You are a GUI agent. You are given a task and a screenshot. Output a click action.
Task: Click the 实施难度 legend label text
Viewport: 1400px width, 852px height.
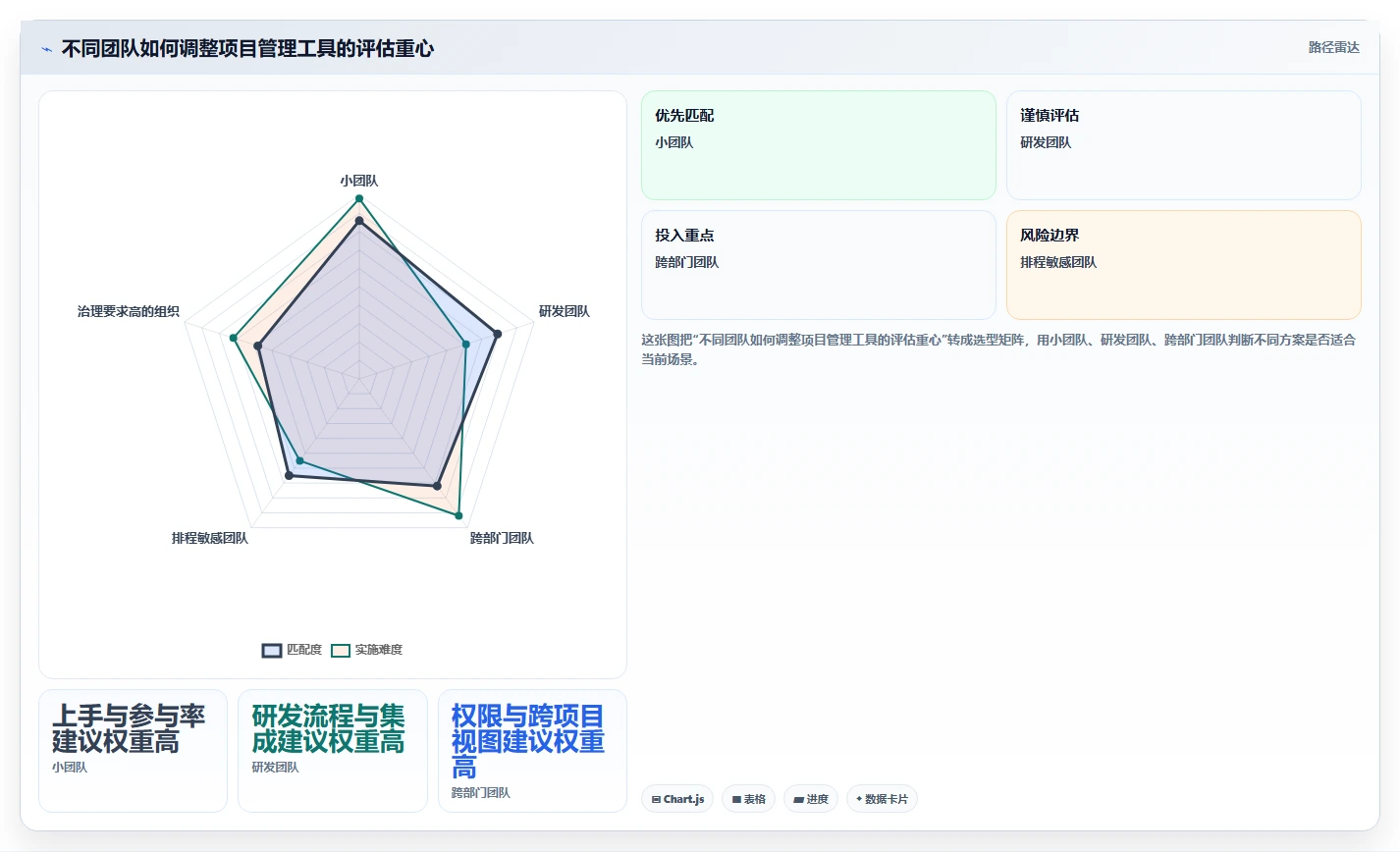[379, 650]
